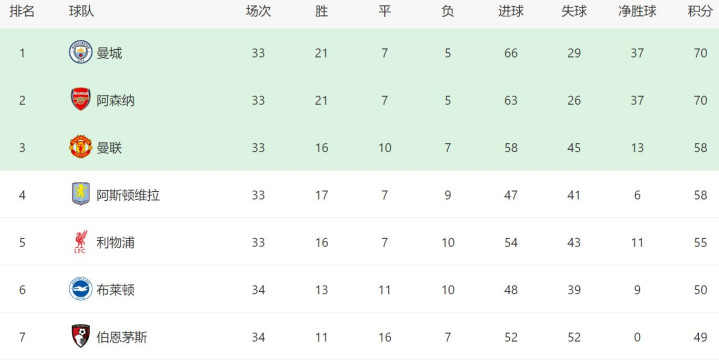719x360 pixels.
Task: Sort by the 进球 column header
Action: coord(511,12)
